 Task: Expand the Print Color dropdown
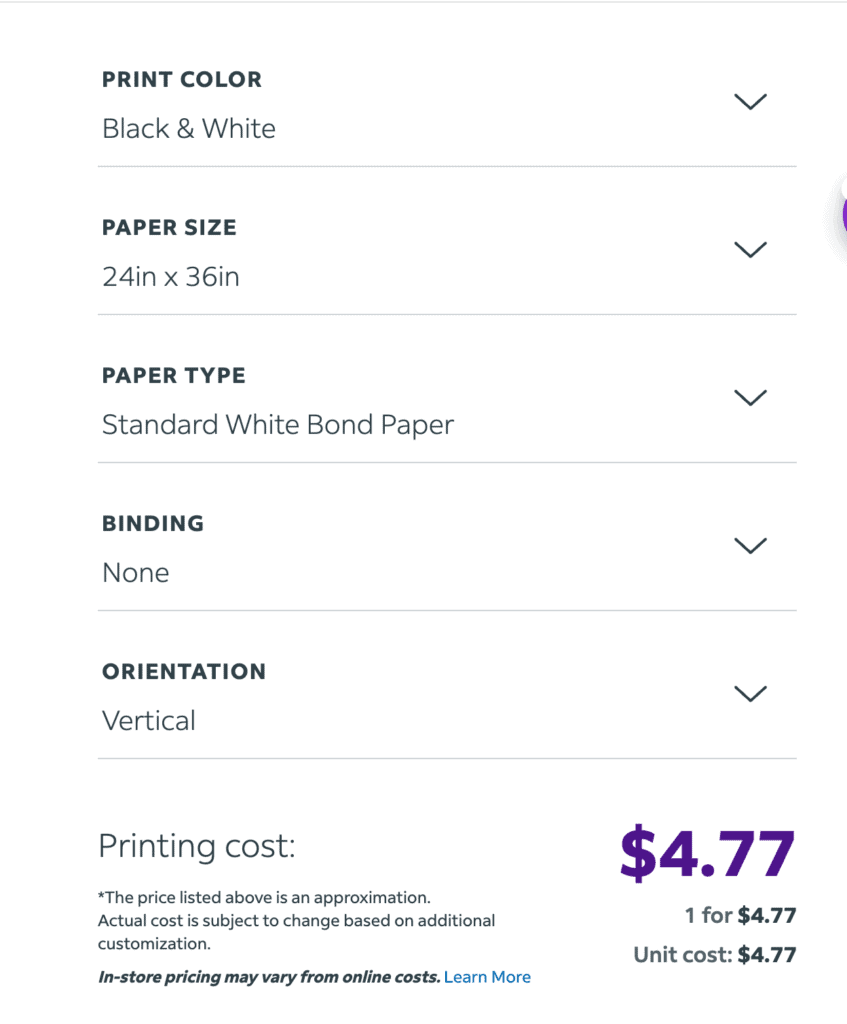click(x=750, y=101)
